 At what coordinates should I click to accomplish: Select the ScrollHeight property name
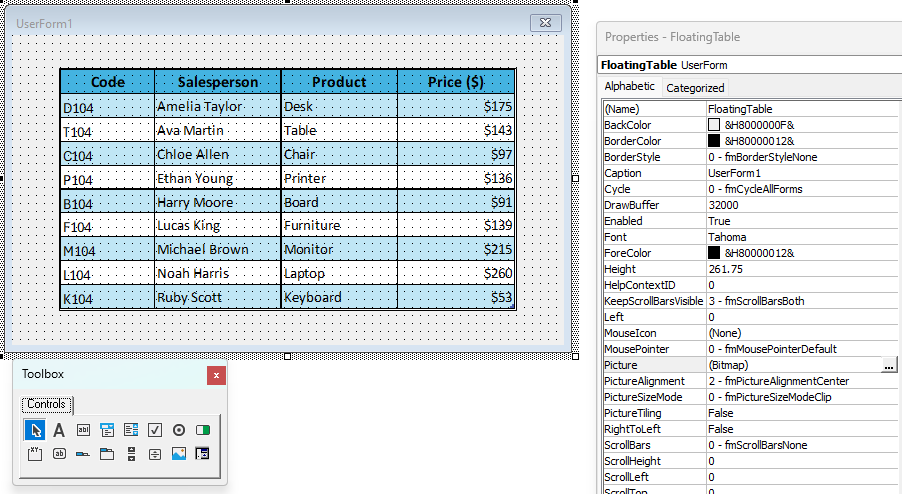tap(632, 461)
